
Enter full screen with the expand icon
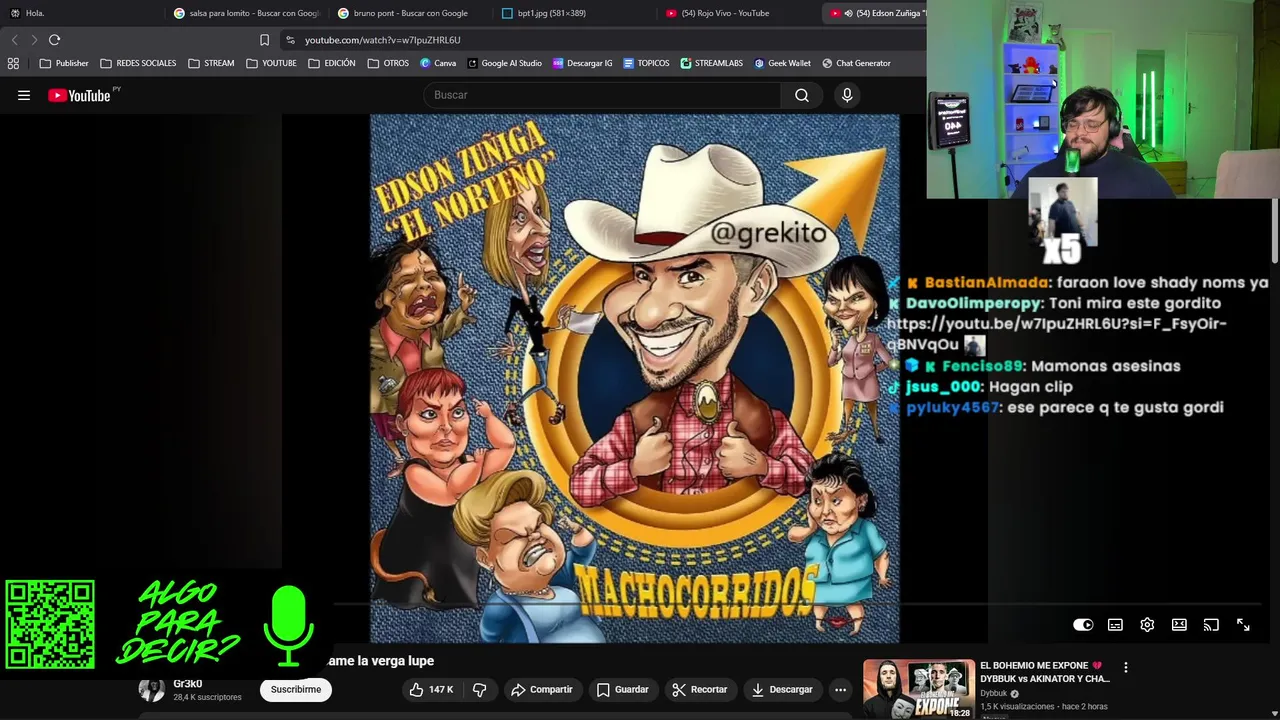(x=1243, y=625)
